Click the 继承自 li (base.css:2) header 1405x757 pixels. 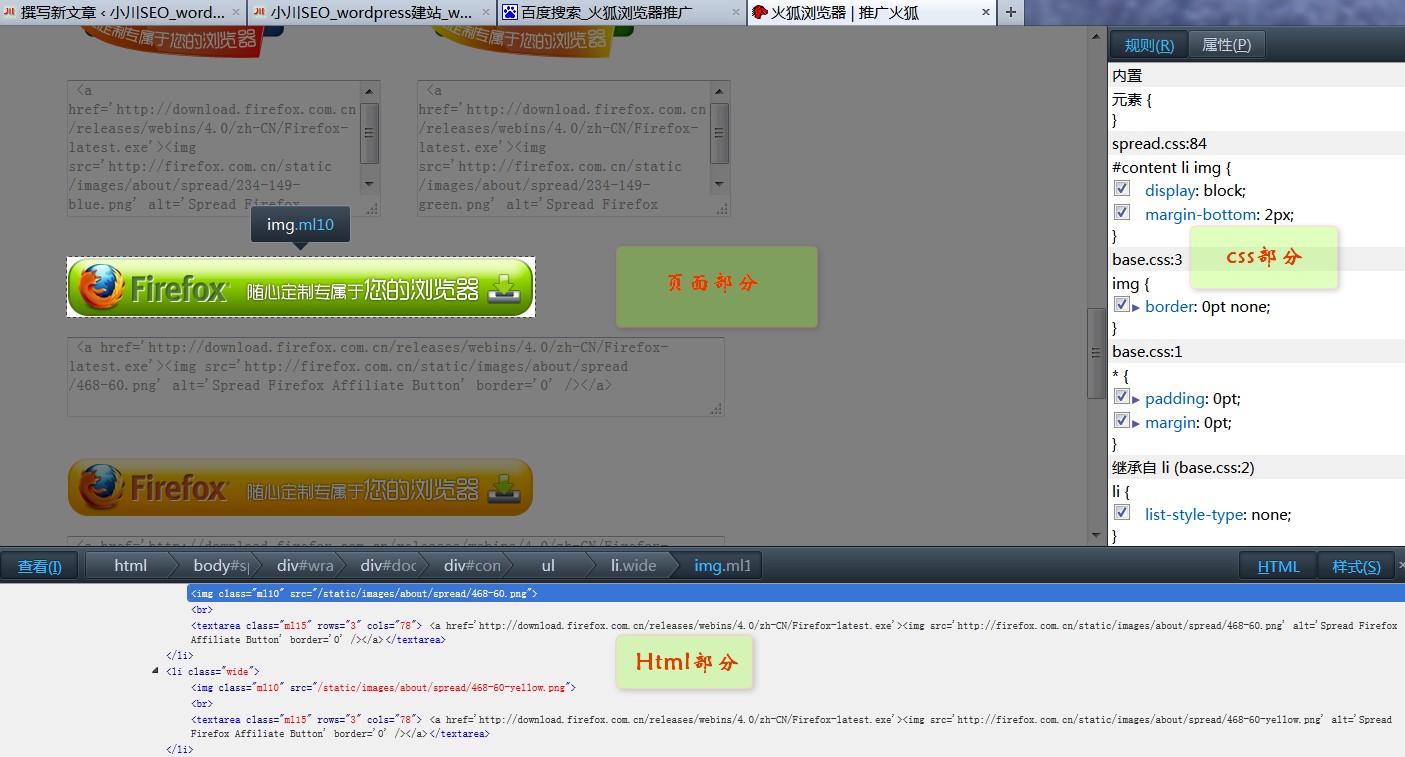click(x=1183, y=467)
